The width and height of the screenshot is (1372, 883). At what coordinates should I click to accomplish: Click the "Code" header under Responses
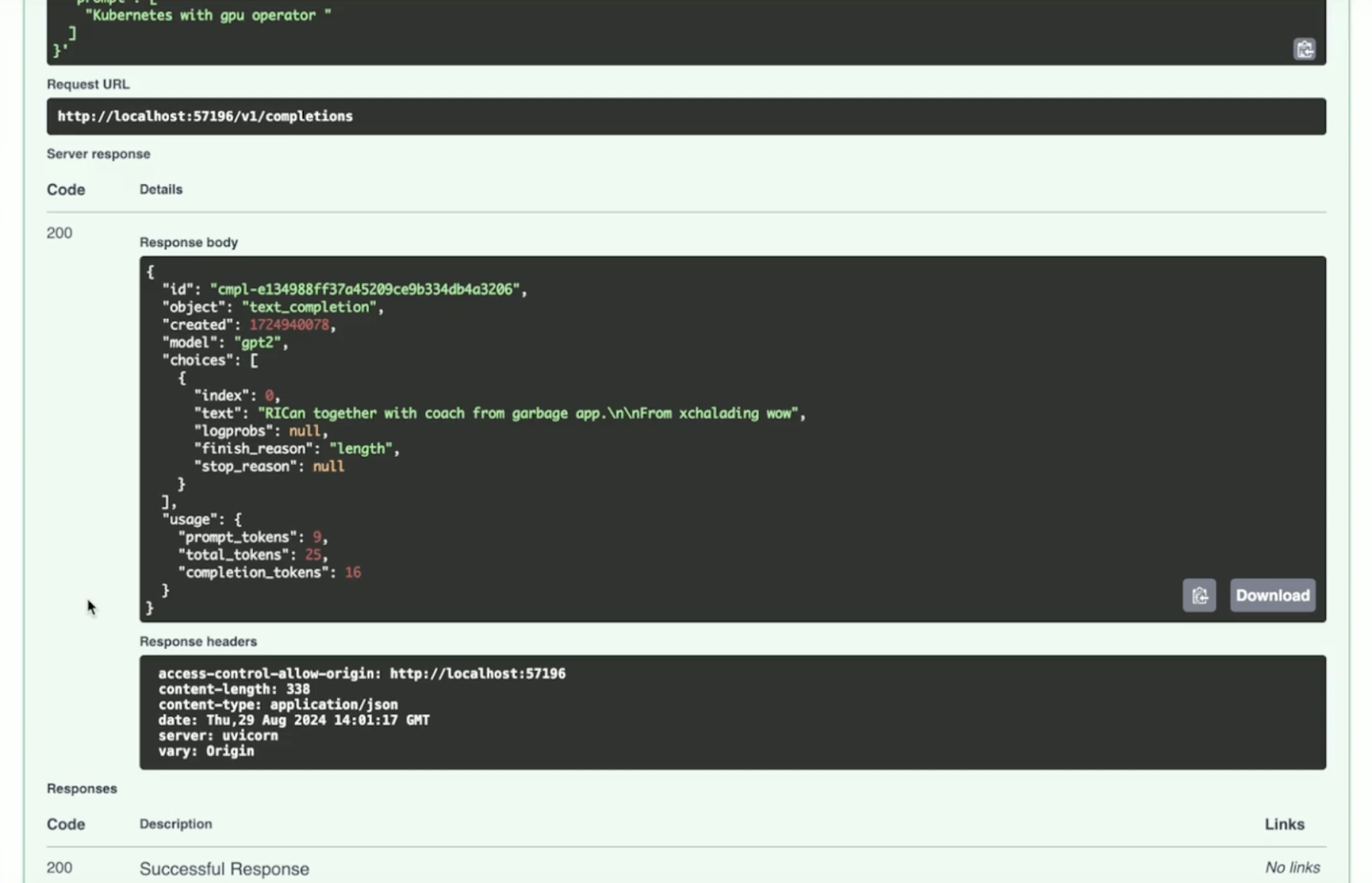click(66, 824)
